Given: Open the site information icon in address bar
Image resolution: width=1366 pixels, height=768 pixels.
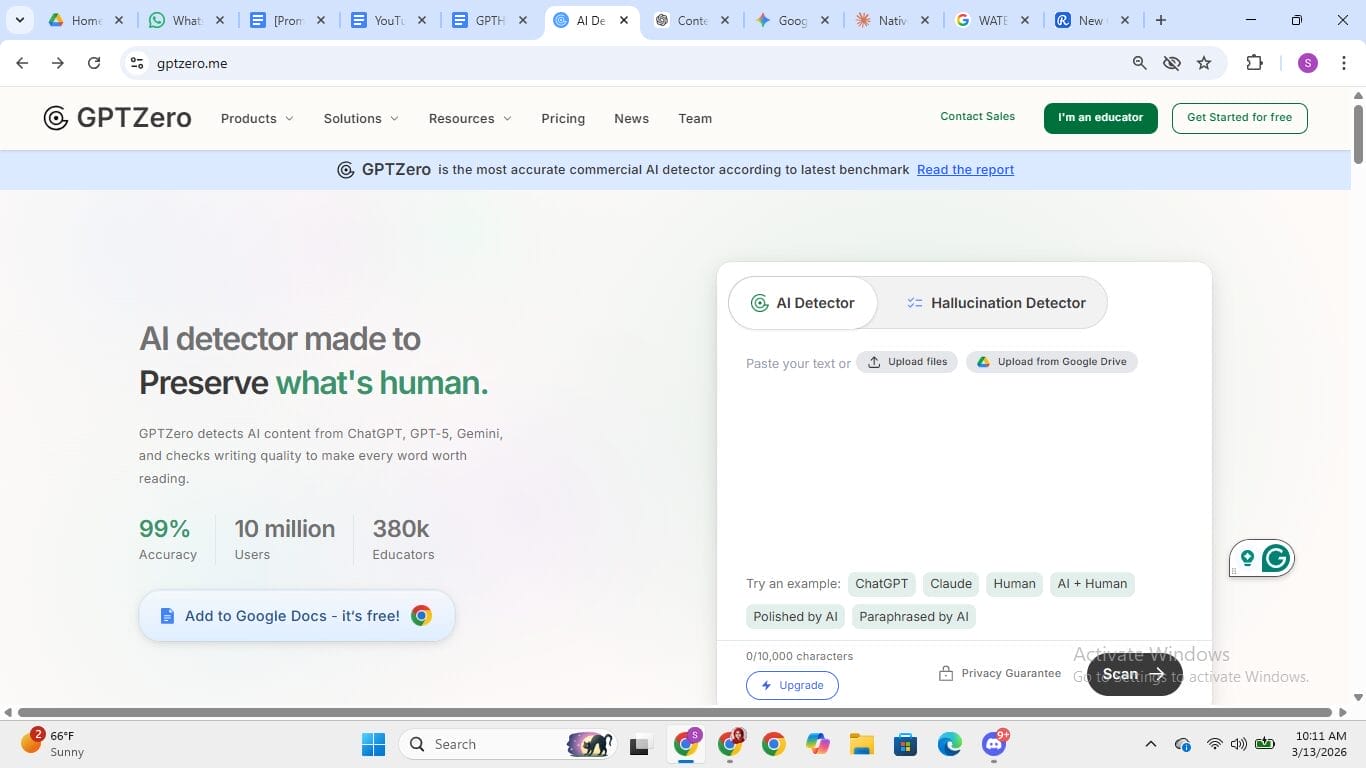Looking at the screenshot, I should coord(137,63).
